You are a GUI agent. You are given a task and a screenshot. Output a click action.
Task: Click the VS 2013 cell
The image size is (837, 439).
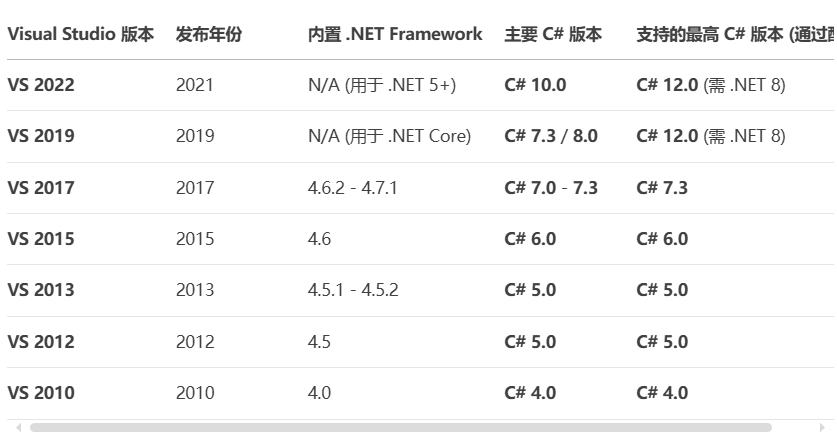tap(41, 290)
